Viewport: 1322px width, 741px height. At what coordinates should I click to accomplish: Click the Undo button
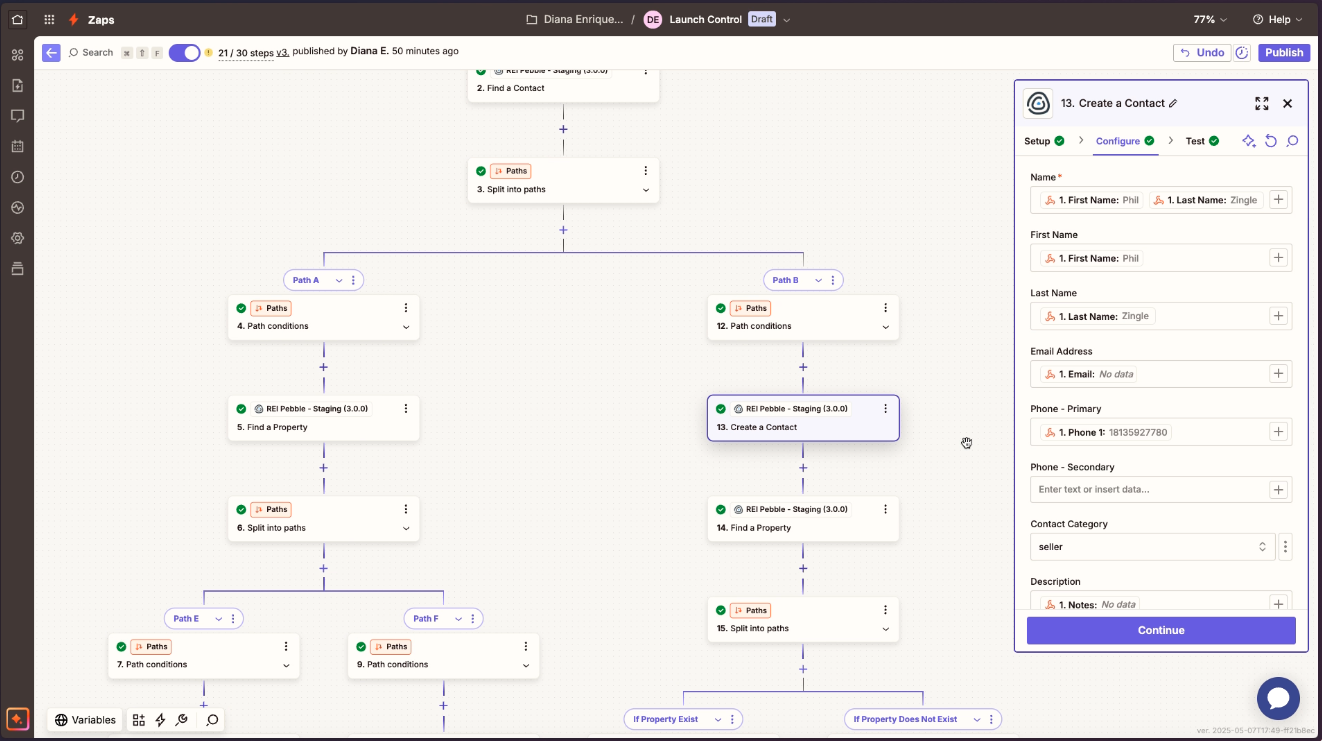pos(1201,52)
